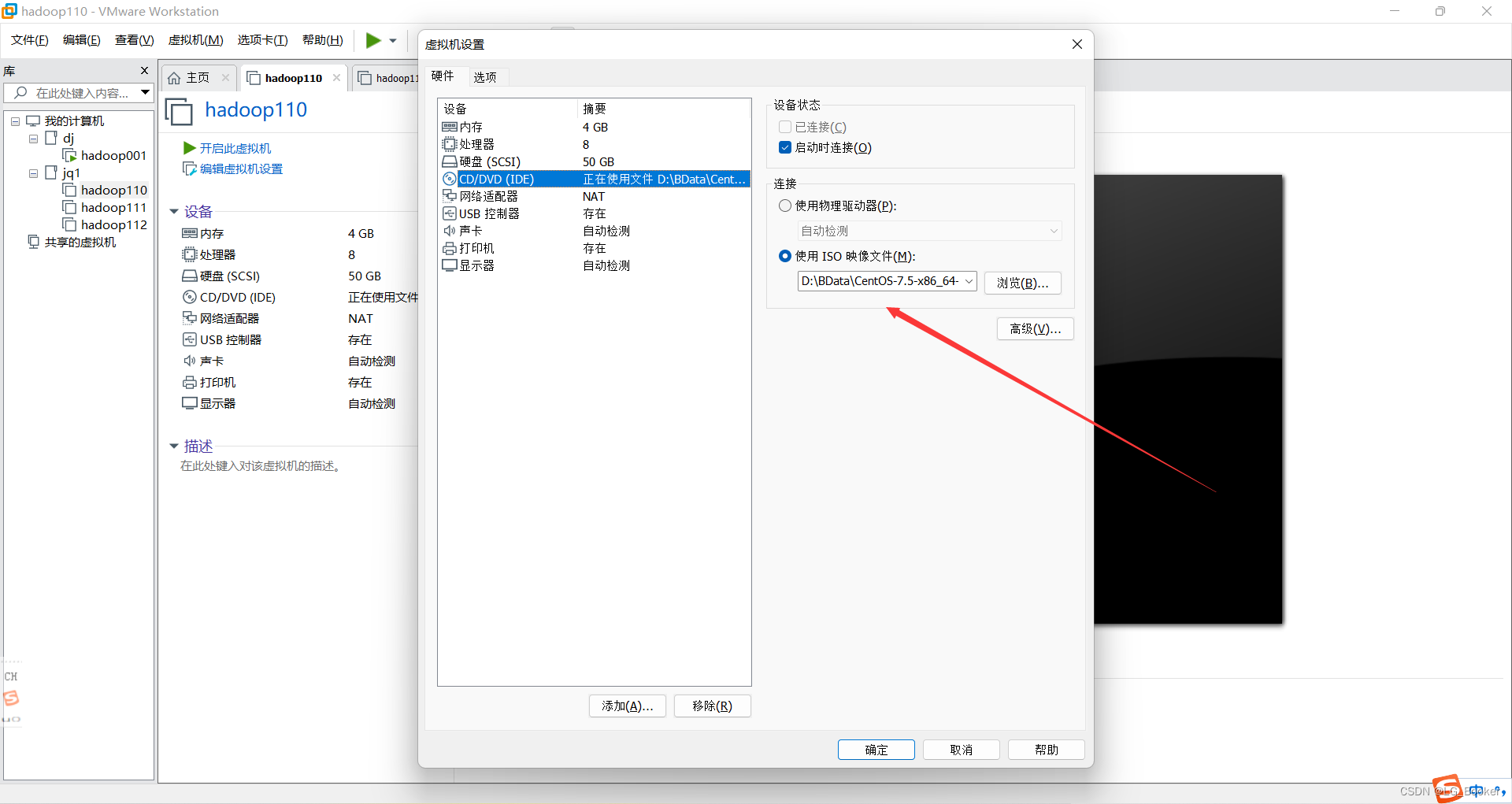Click the CD/DVD (IDE) disc icon in dialog
The height and width of the screenshot is (804, 1512).
[450, 179]
